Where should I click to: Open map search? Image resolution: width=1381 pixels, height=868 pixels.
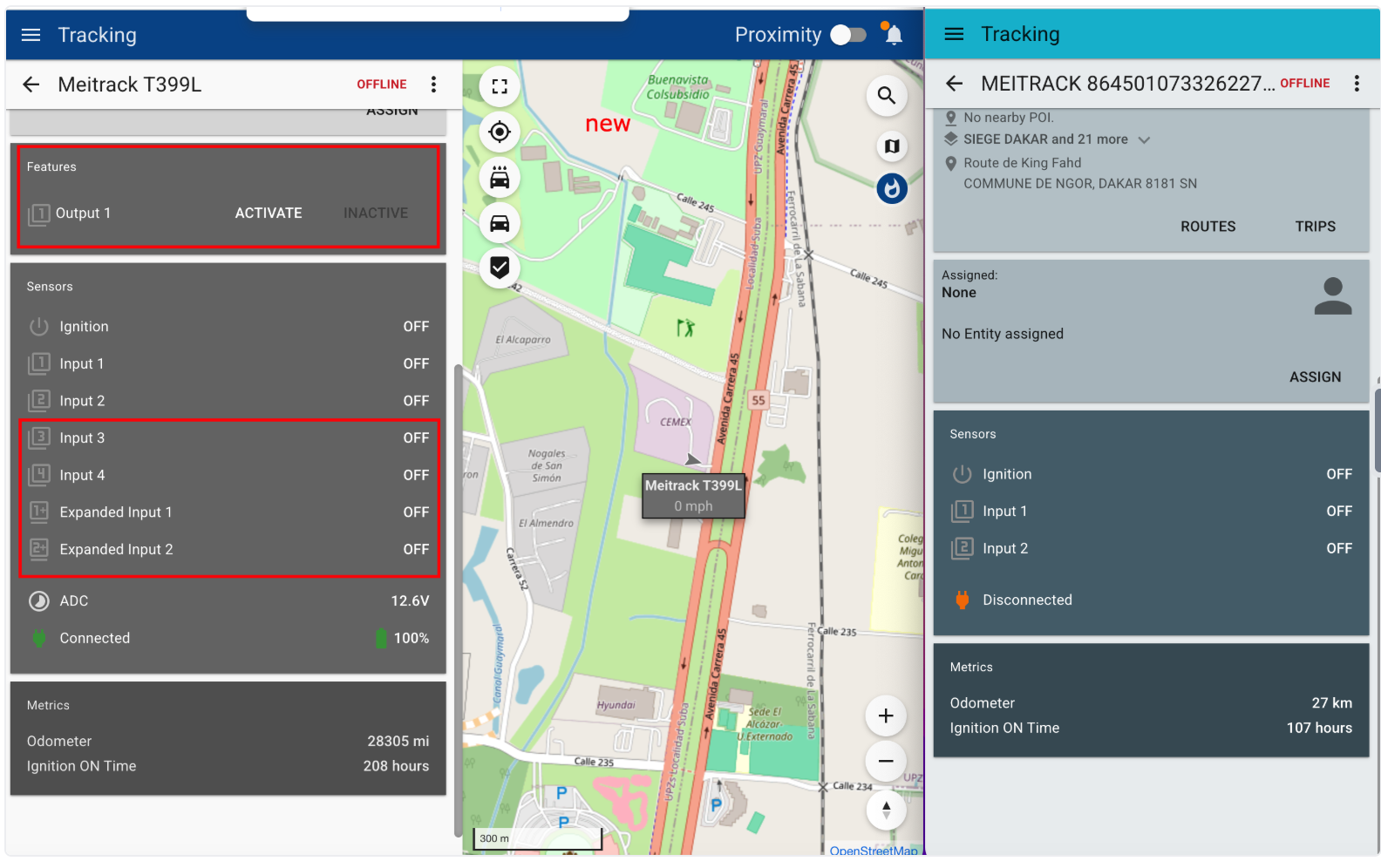(x=887, y=96)
